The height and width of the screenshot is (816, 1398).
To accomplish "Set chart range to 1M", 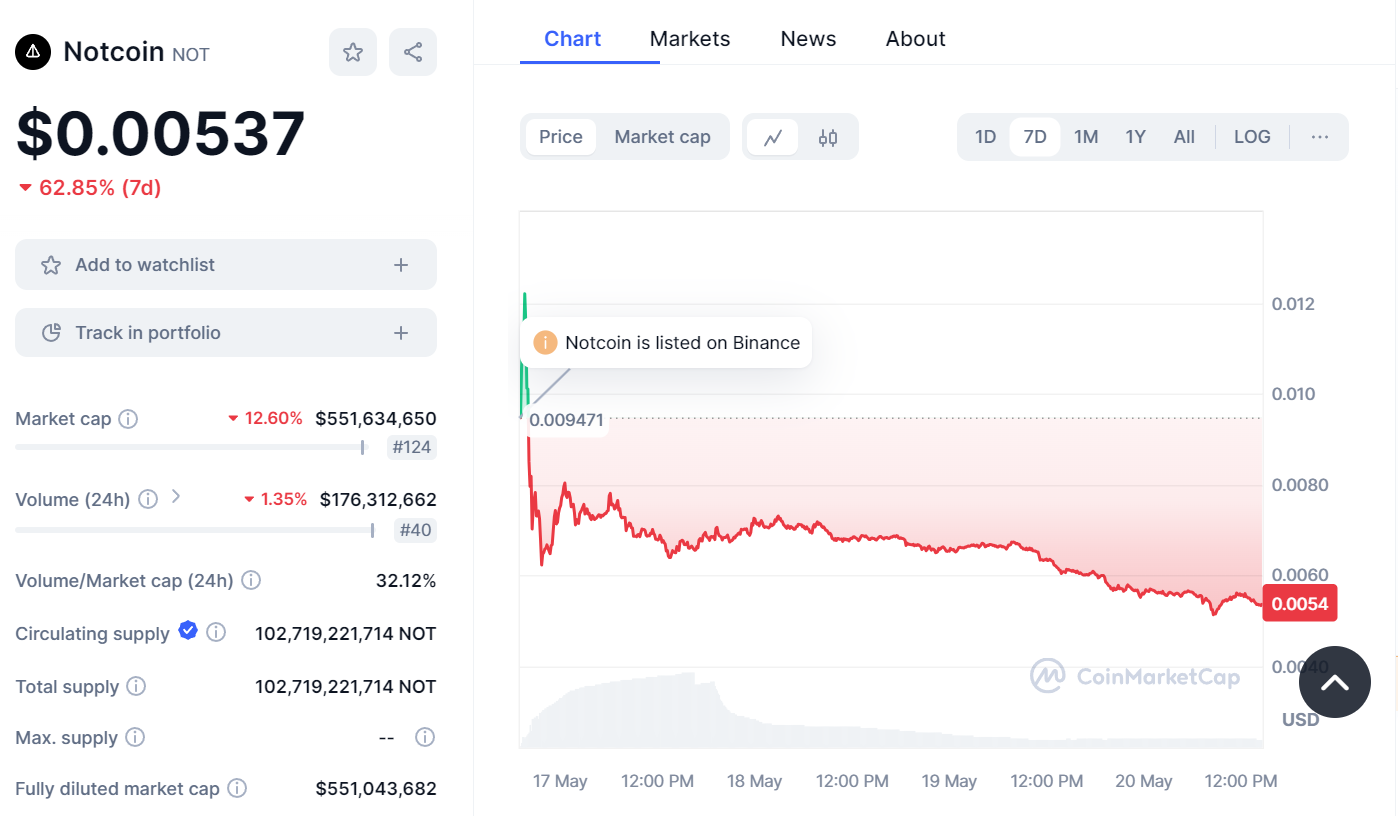I will click(x=1086, y=137).
